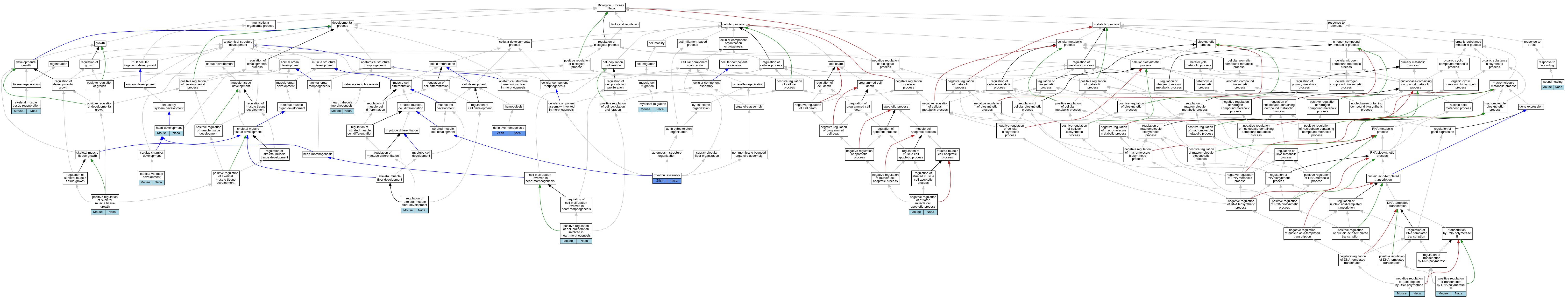Click node labeled only 'cell death'
The width and height of the screenshot is (1568, 299).
click(836, 64)
